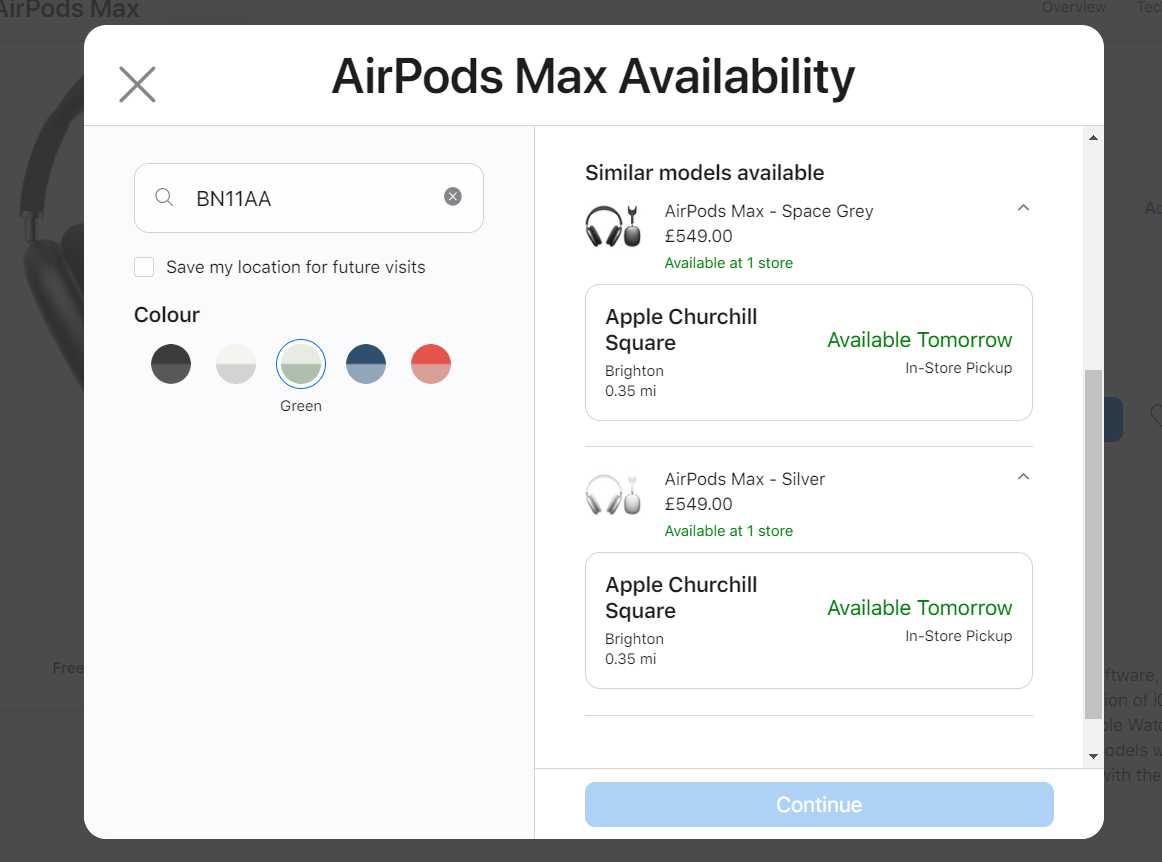This screenshot has height=862, width=1162.
Task: Clear the BN11AA postcode search field
Action: 453,196
